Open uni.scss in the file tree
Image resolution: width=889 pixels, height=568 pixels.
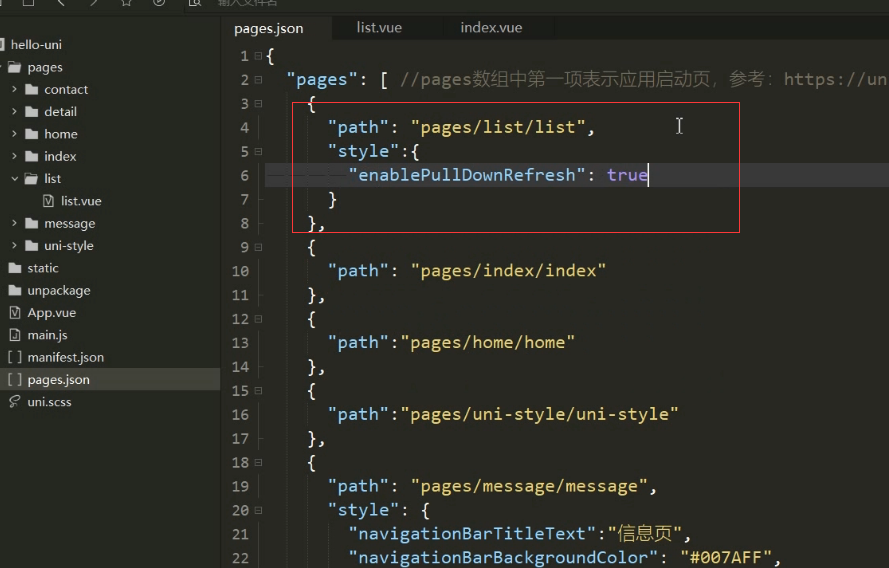[x=49, y=402]
